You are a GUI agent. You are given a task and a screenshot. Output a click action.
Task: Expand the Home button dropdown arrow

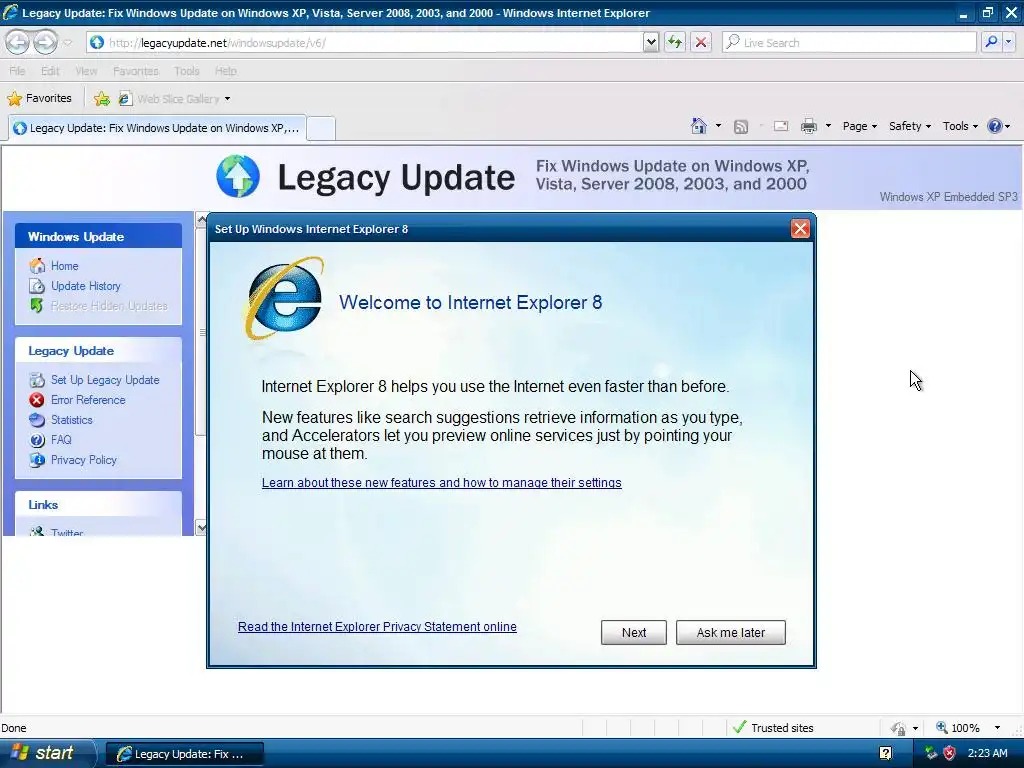point(718,126)
